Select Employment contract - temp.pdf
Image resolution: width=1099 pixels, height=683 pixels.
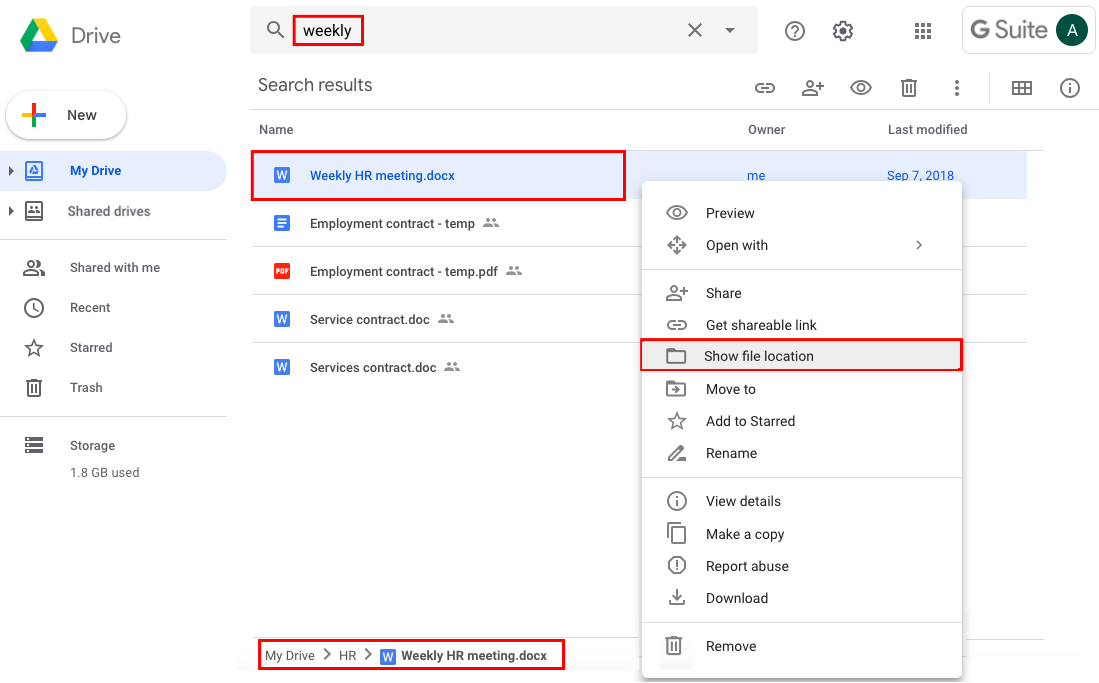tap(404, 271)
